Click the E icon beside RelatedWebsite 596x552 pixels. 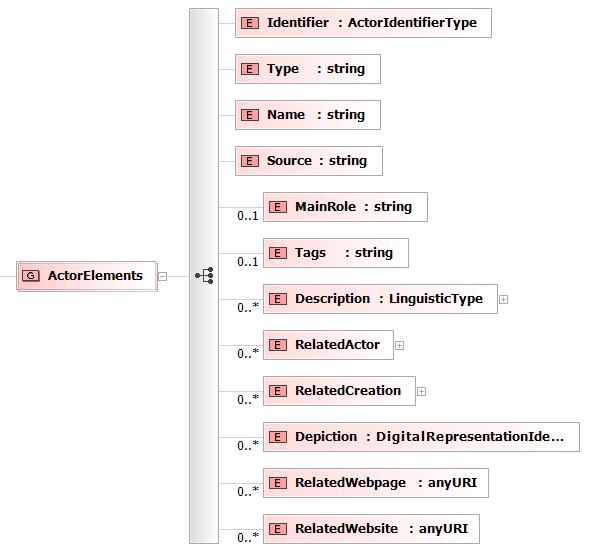point(278,529)
